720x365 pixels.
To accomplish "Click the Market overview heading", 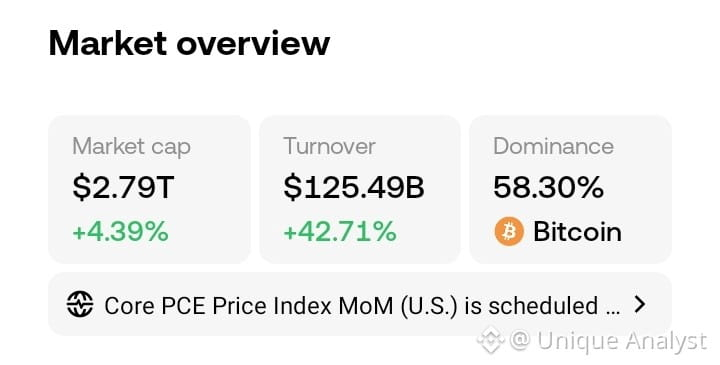I will tap(189, 44).
